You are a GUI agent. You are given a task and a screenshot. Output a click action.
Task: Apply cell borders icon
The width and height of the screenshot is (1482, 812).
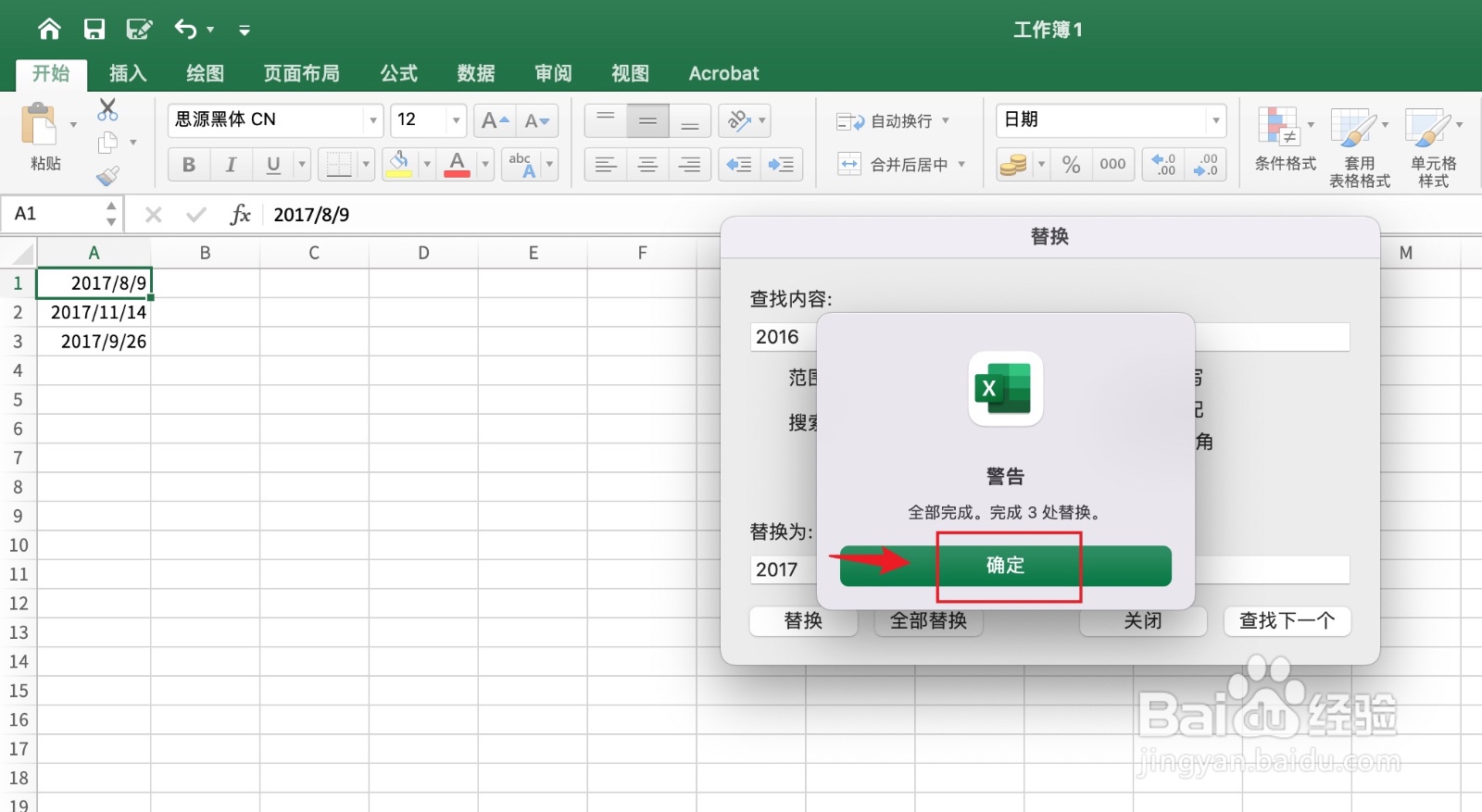pos(339,165)
